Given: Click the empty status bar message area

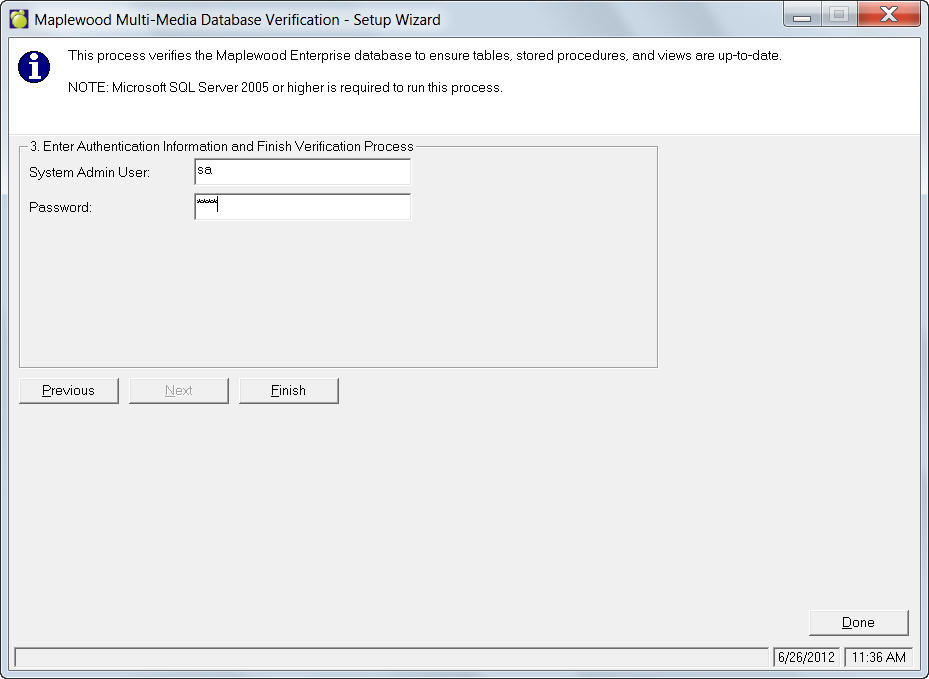Looking at the screenshot, I should click(390, 657).
